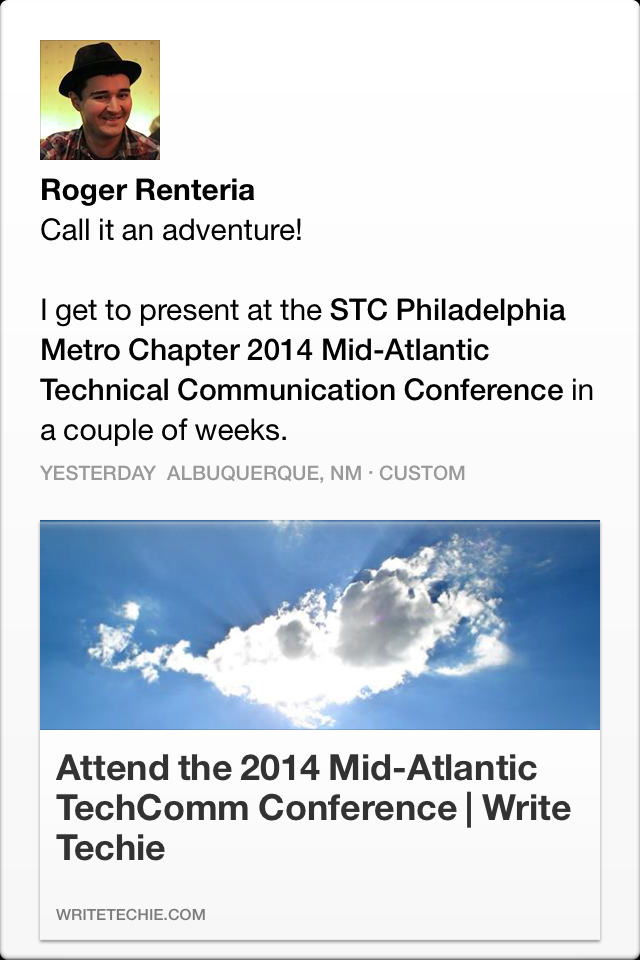Click the "I get to present at the" text
640x960 pixels.
[181, 310]
